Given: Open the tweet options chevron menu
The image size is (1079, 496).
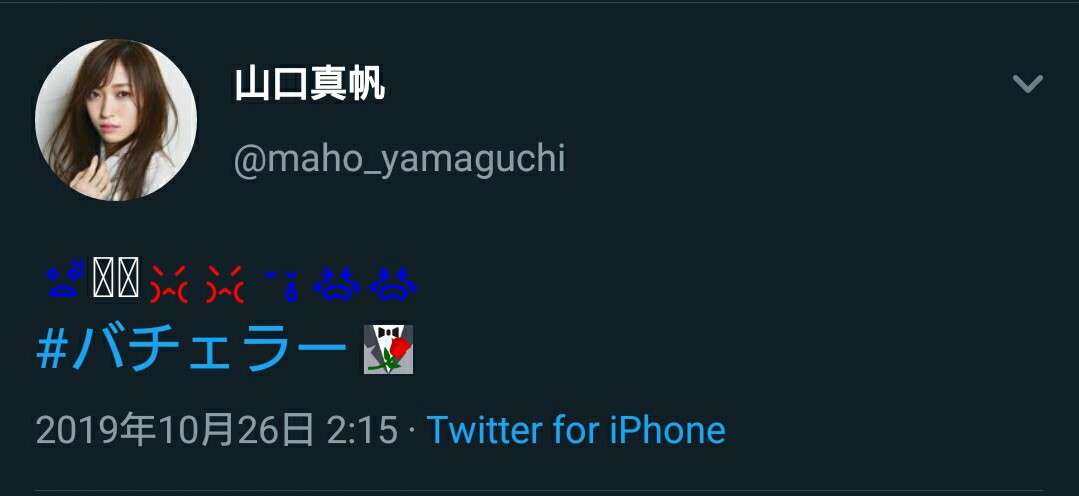Looking at the screenshot, I should (x=1027, y=84).
